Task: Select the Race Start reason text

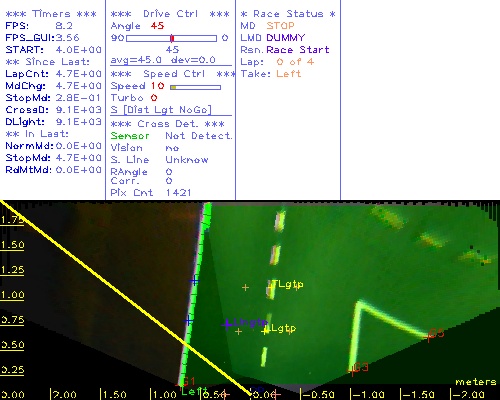Action: pos(298,50)
